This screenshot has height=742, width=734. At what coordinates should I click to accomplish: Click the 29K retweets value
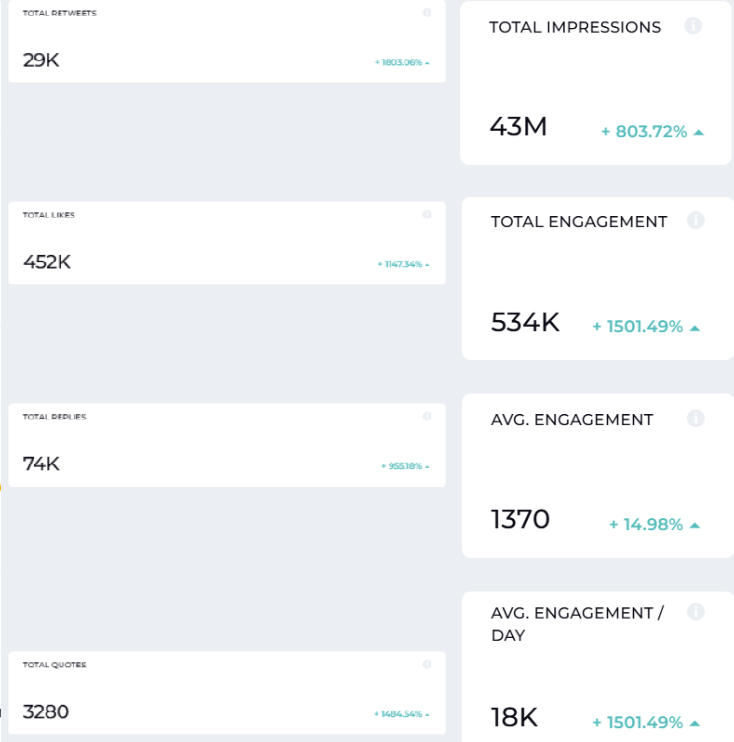[41, 60]
